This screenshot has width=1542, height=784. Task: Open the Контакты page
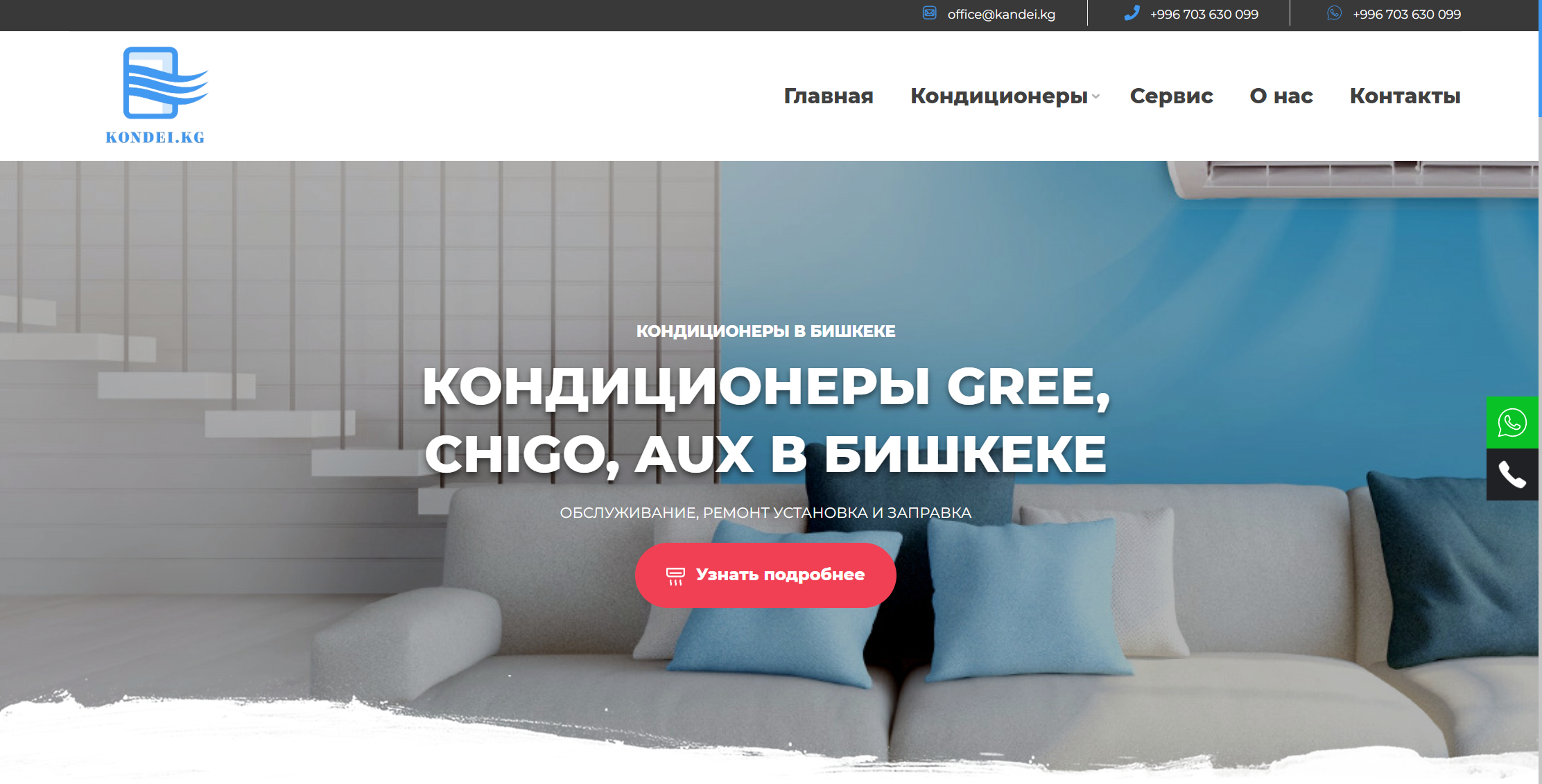1405,96
